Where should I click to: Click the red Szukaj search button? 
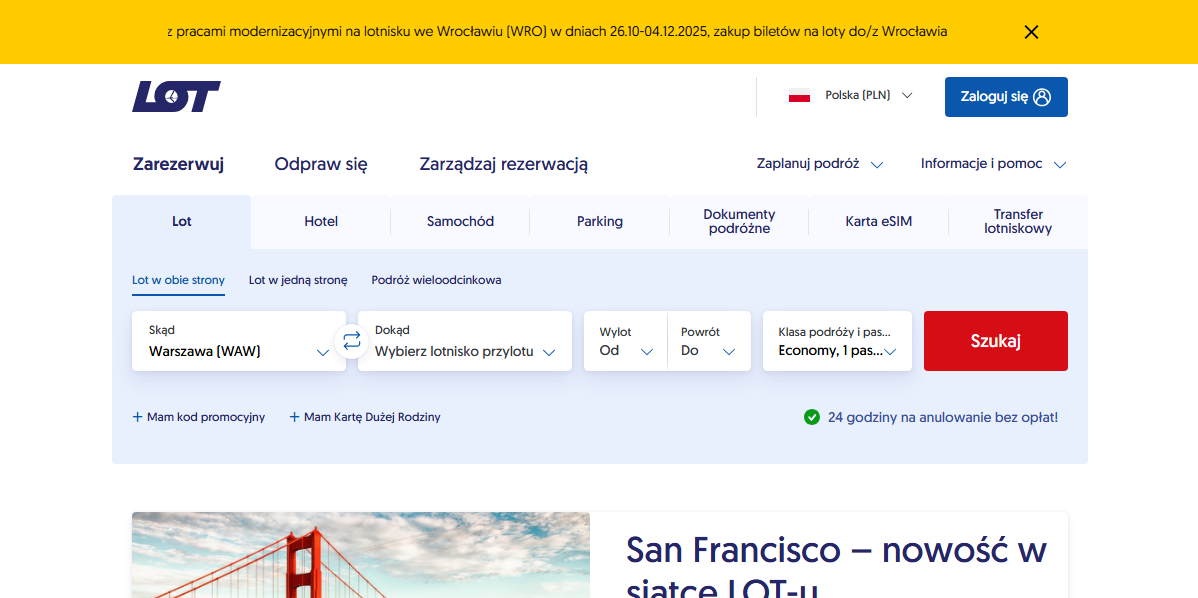point(995,341)
